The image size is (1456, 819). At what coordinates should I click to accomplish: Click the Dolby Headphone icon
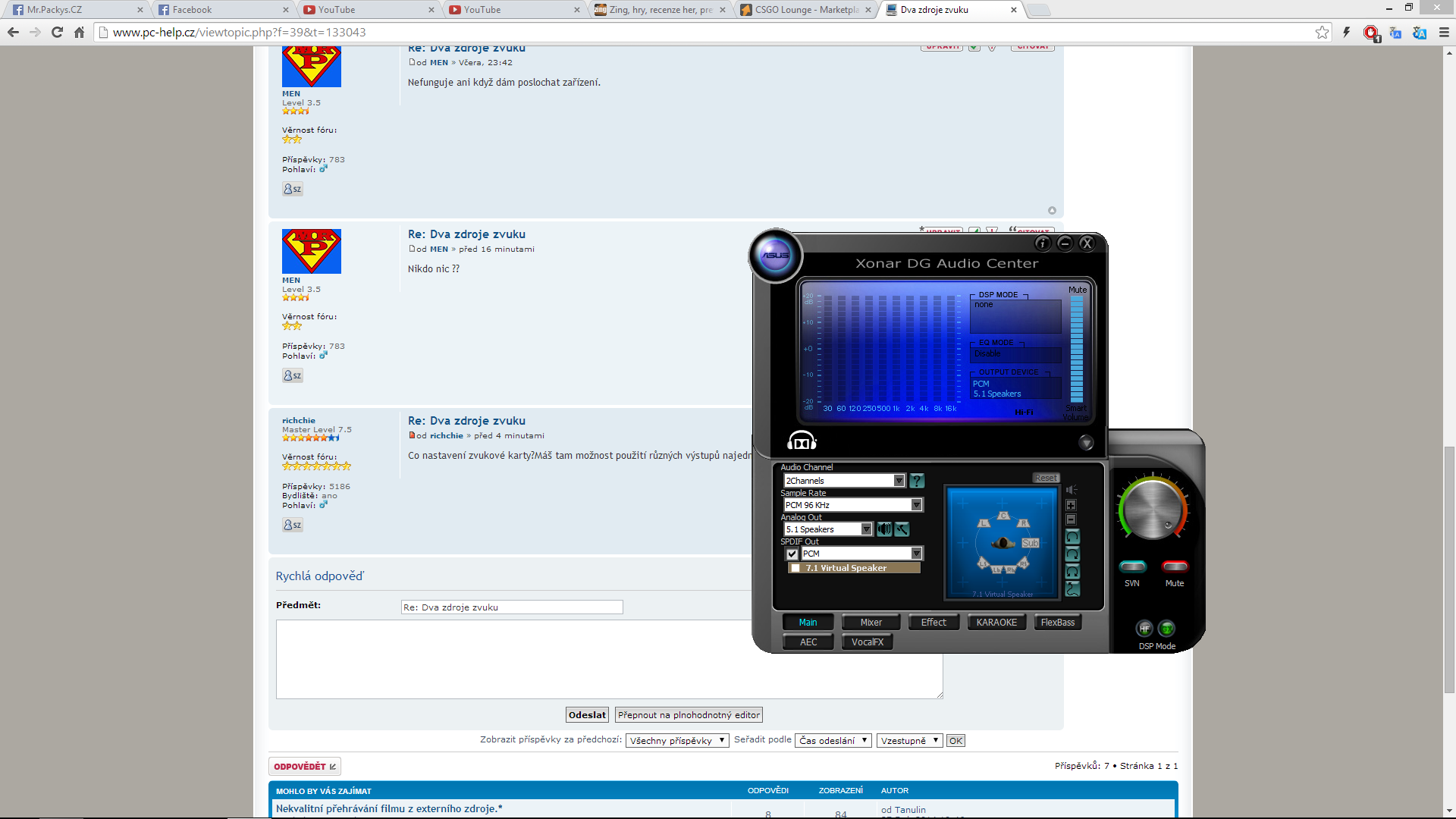tap(802, 441)
